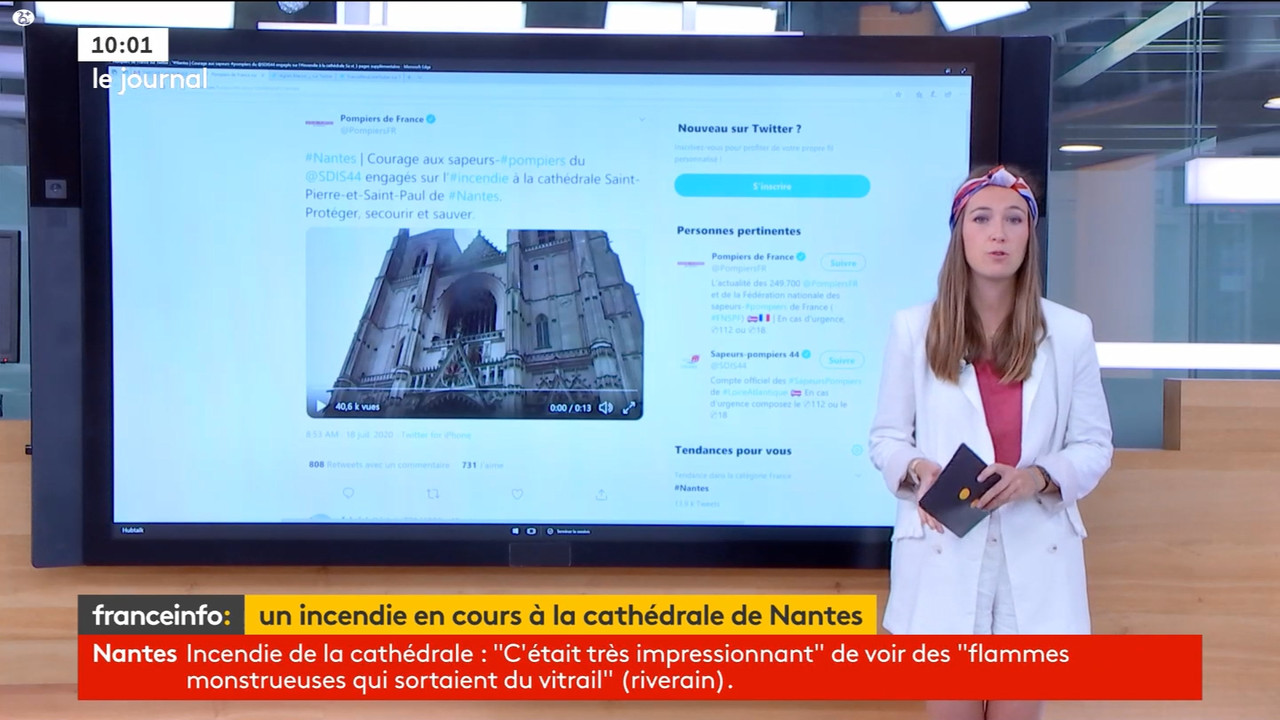Click the 40,6 k vues view count
Viewport: 1280px width, 720px height.
357,407
